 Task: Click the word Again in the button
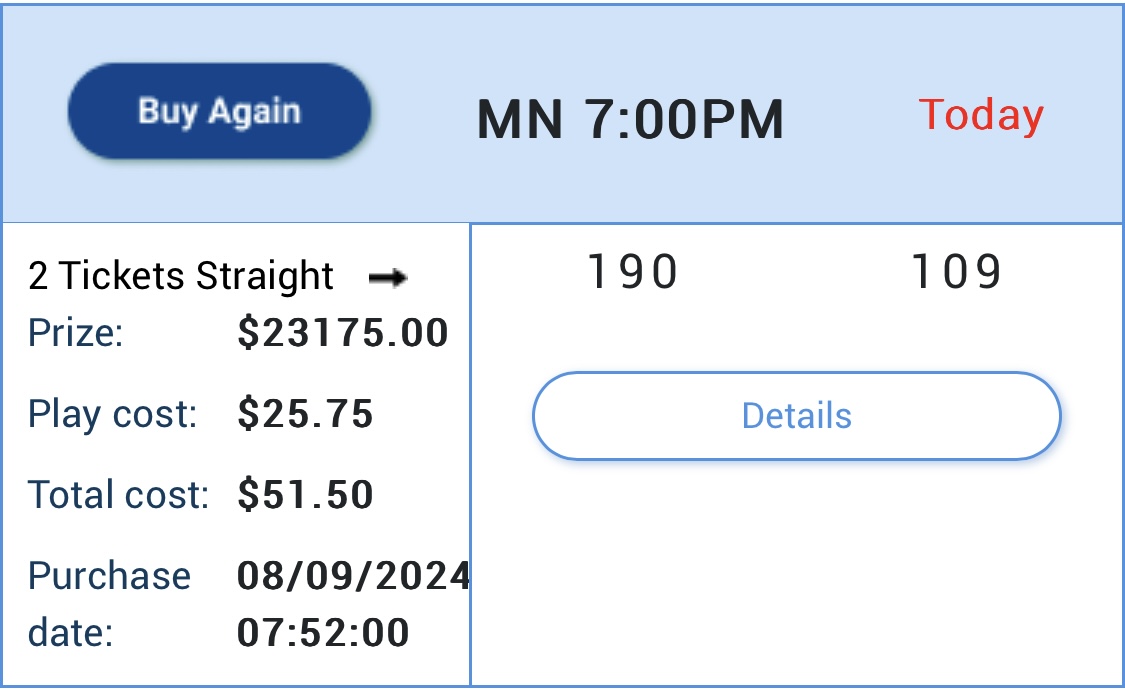pos(255,113)
